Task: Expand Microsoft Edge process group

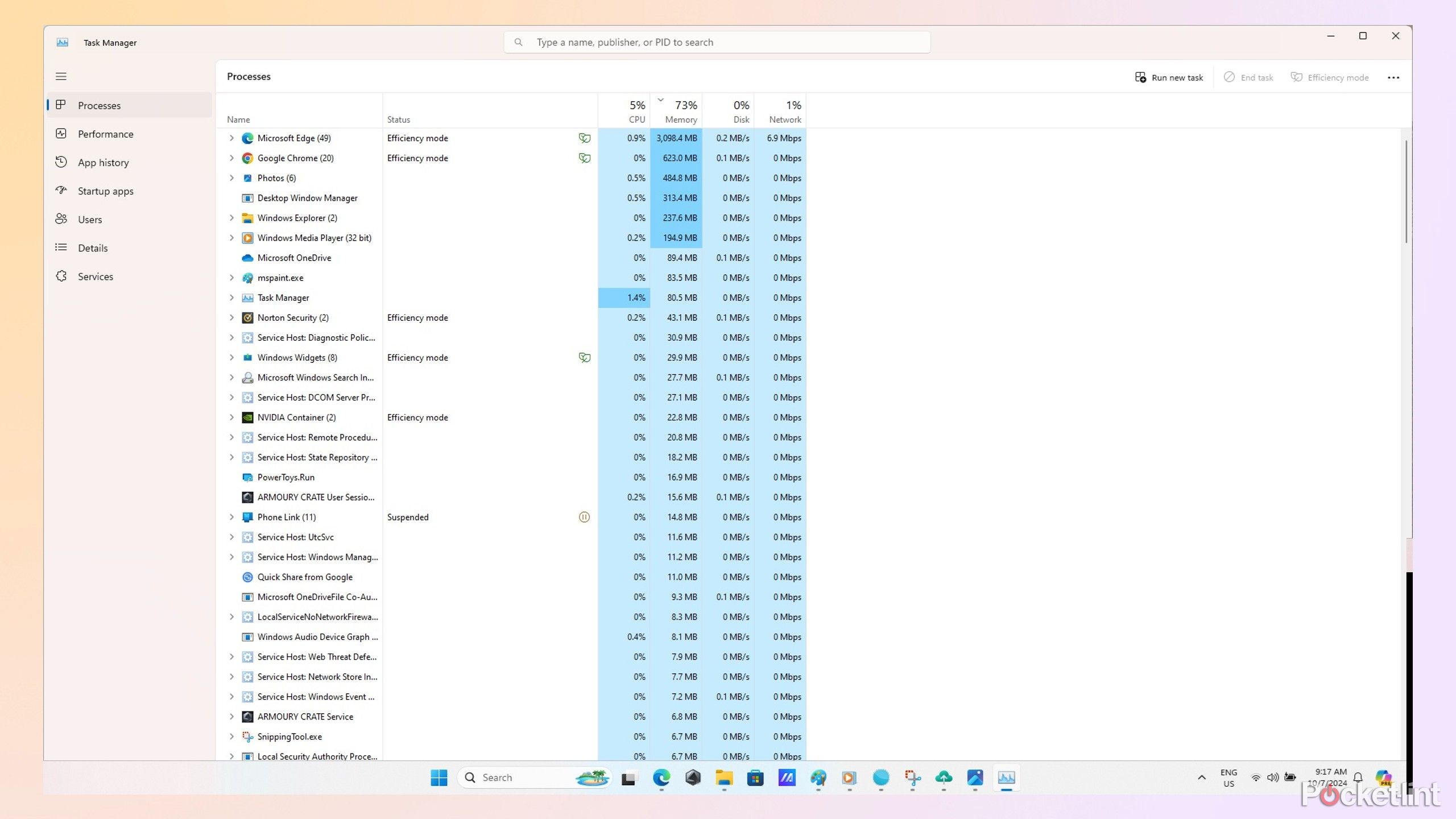Action: point(231,138)
